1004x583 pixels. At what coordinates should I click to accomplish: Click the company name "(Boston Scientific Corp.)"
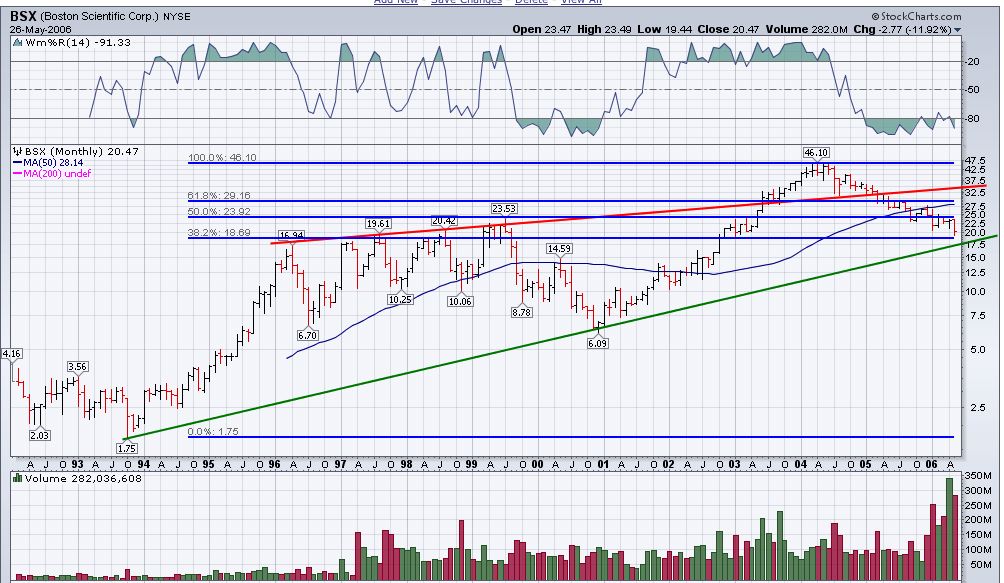99,16
